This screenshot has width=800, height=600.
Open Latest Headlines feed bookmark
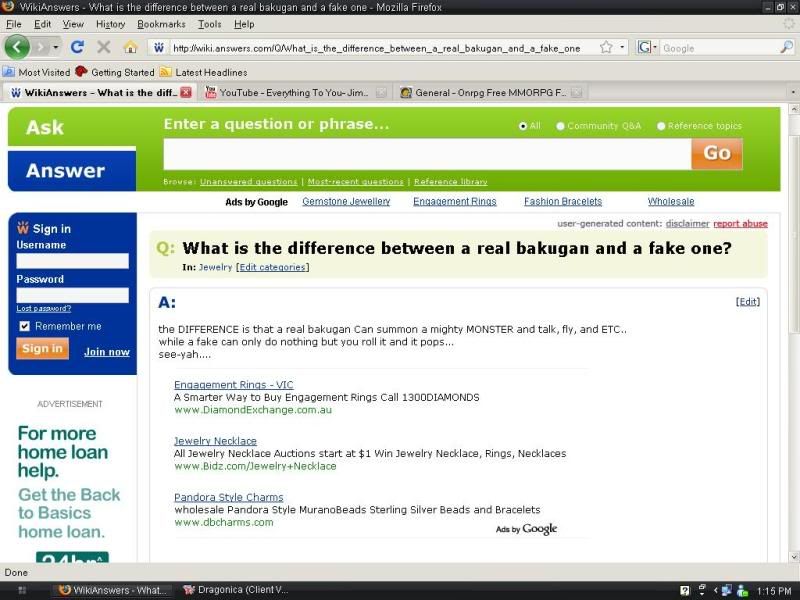[210, 72]
